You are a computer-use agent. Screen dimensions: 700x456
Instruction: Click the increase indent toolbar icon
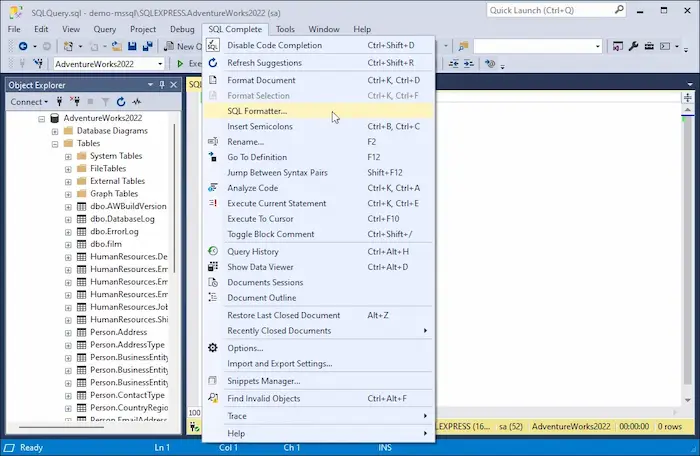[468, 64]
